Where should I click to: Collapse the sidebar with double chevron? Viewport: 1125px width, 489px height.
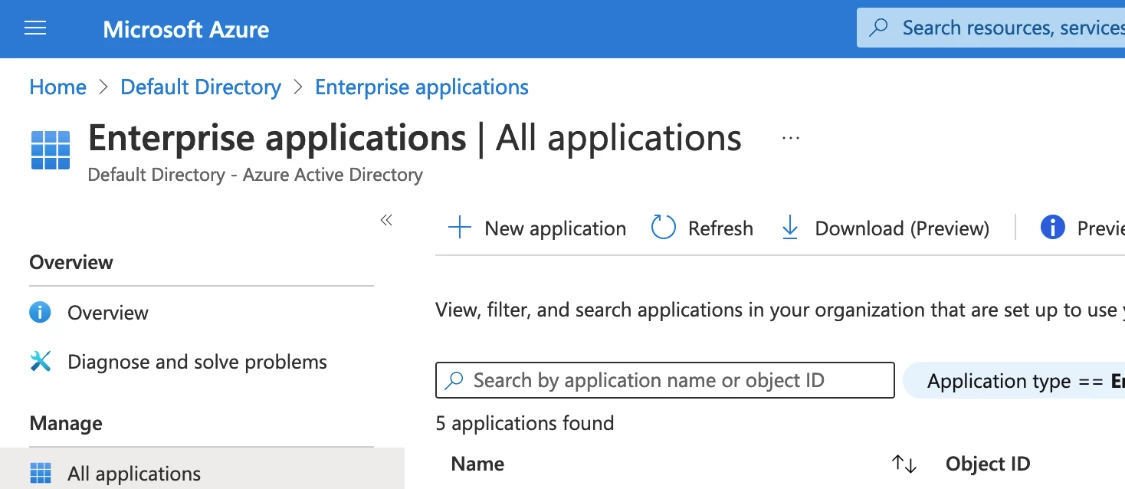386,219
